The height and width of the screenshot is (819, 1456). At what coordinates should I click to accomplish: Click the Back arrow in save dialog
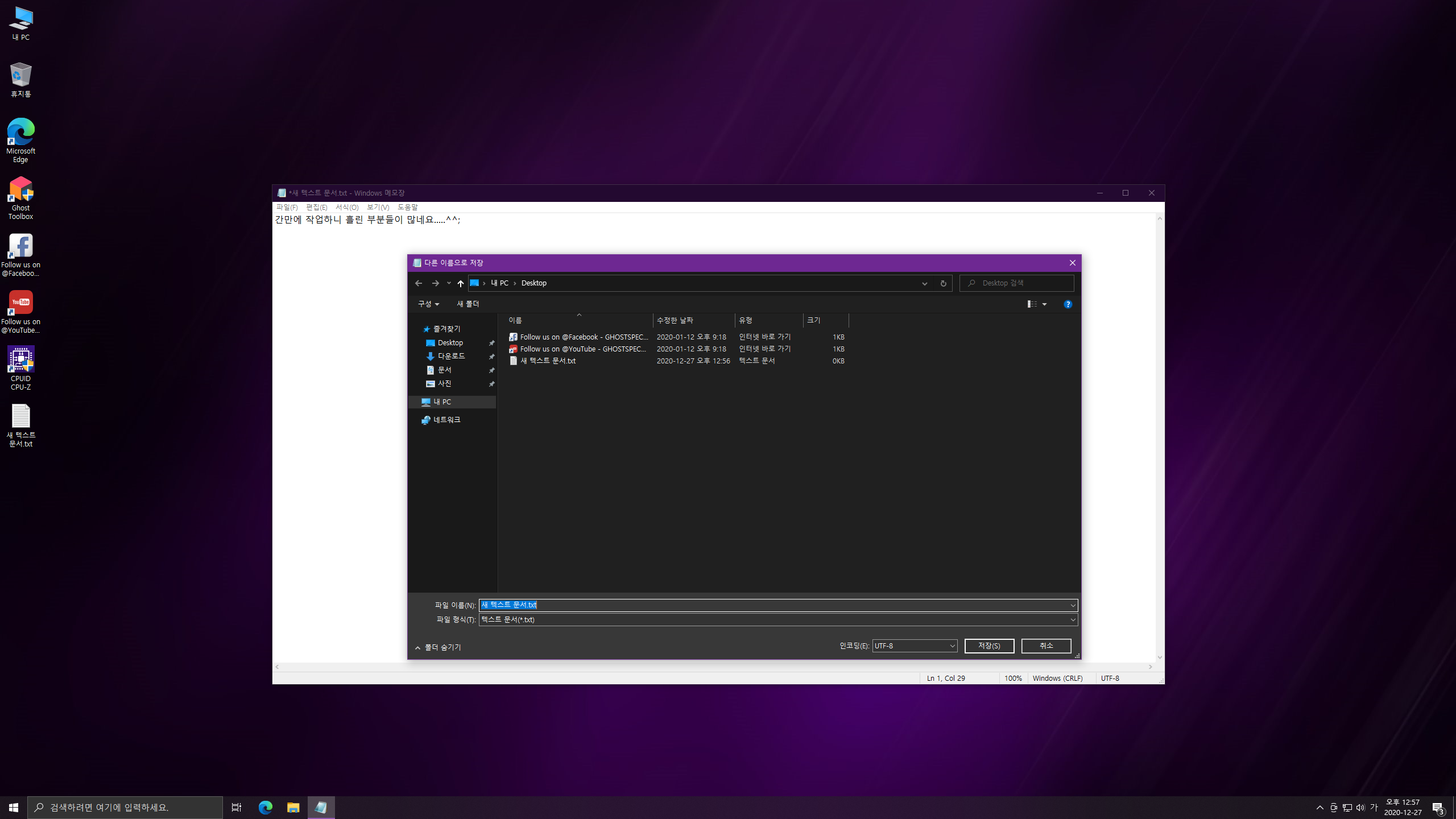click(x=419, y=283)
